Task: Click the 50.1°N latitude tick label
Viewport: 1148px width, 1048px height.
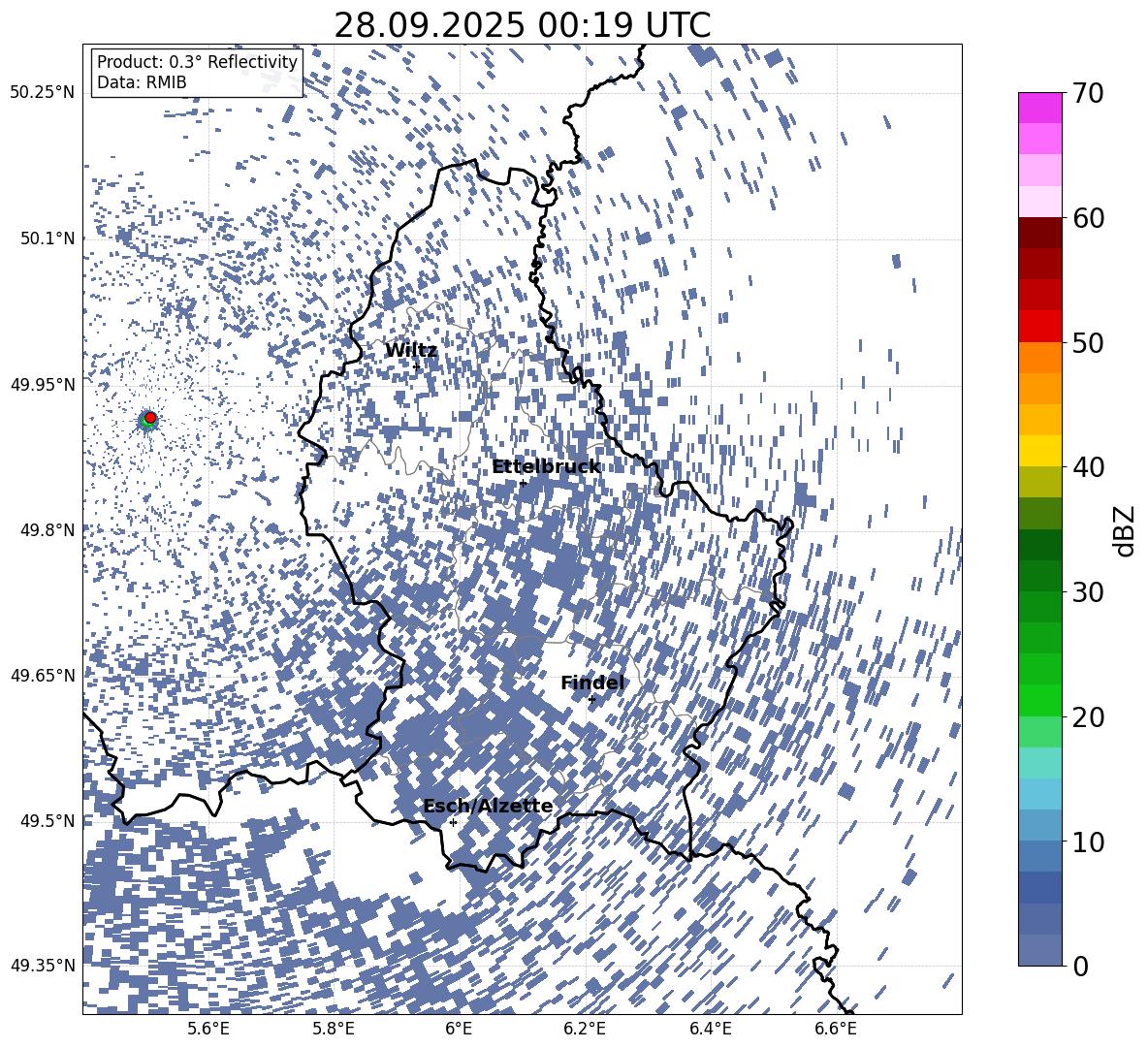Action: coord(48,238)
